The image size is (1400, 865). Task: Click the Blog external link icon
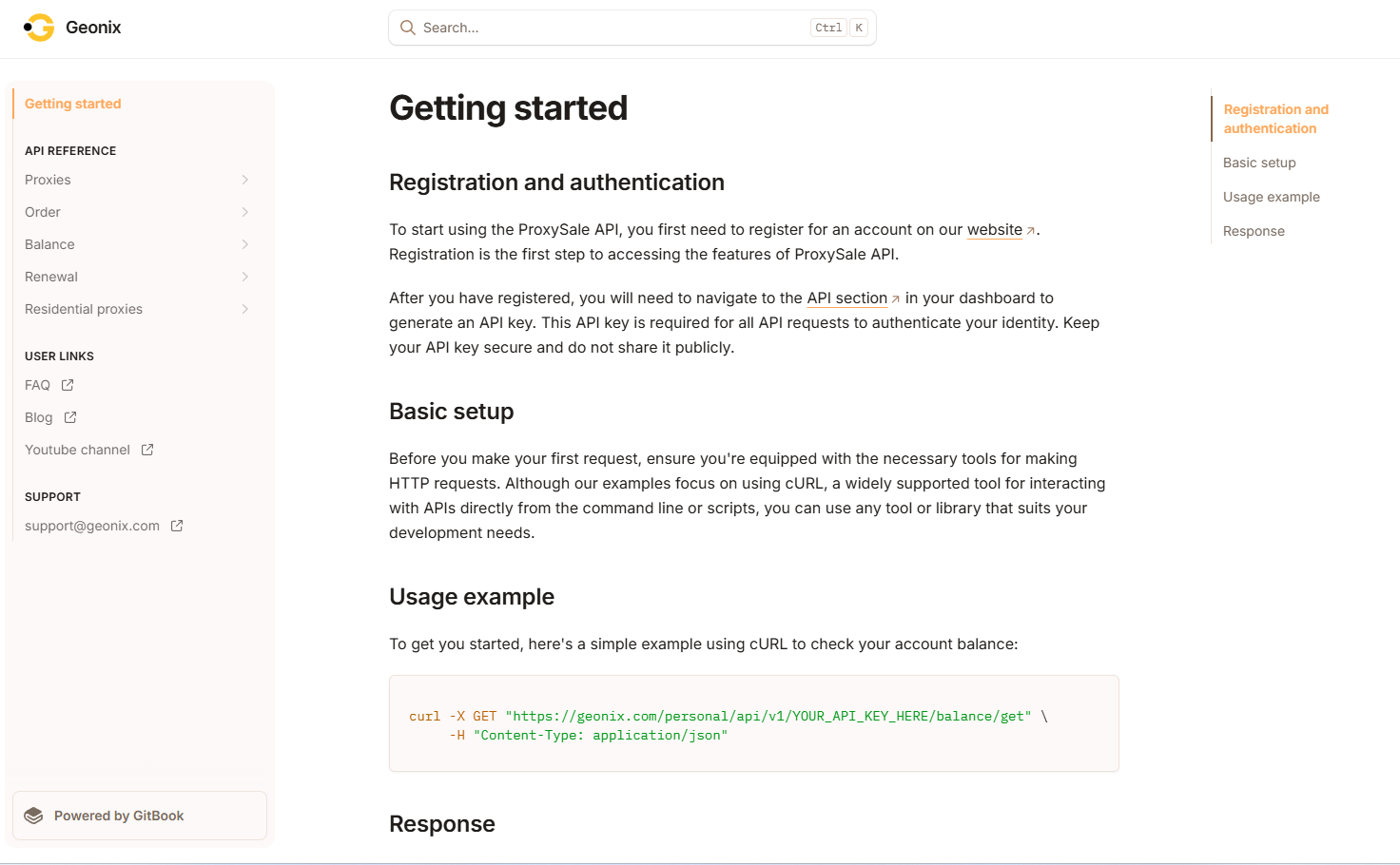click(70, 417)
